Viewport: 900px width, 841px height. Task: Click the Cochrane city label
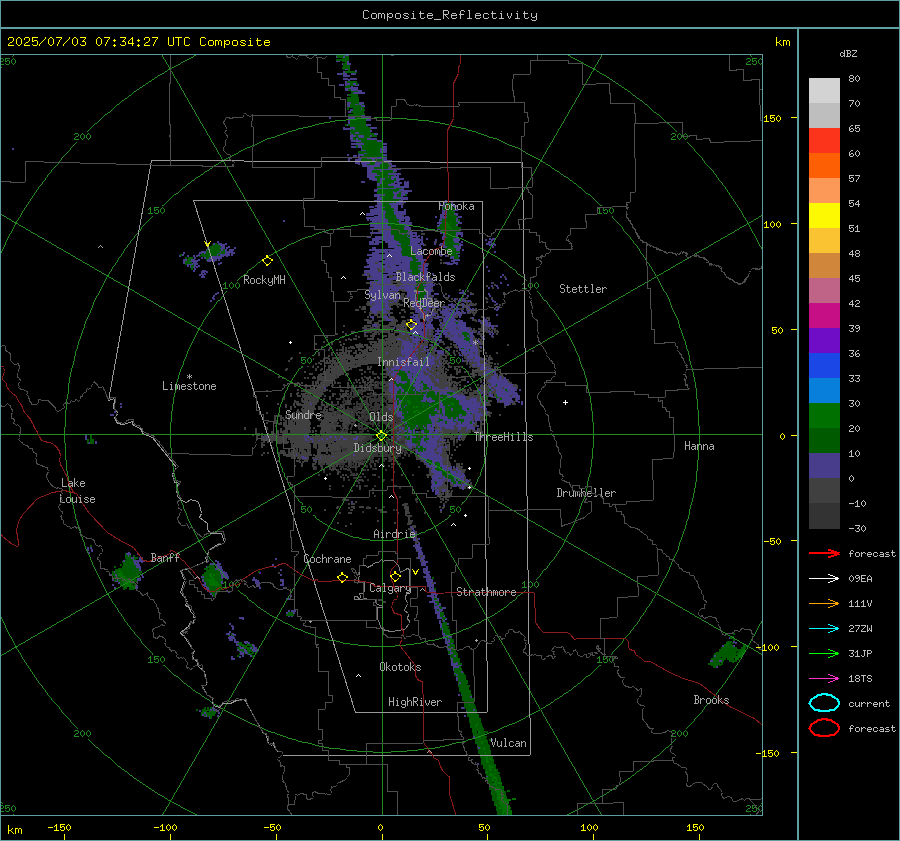(x=327, y=559)
